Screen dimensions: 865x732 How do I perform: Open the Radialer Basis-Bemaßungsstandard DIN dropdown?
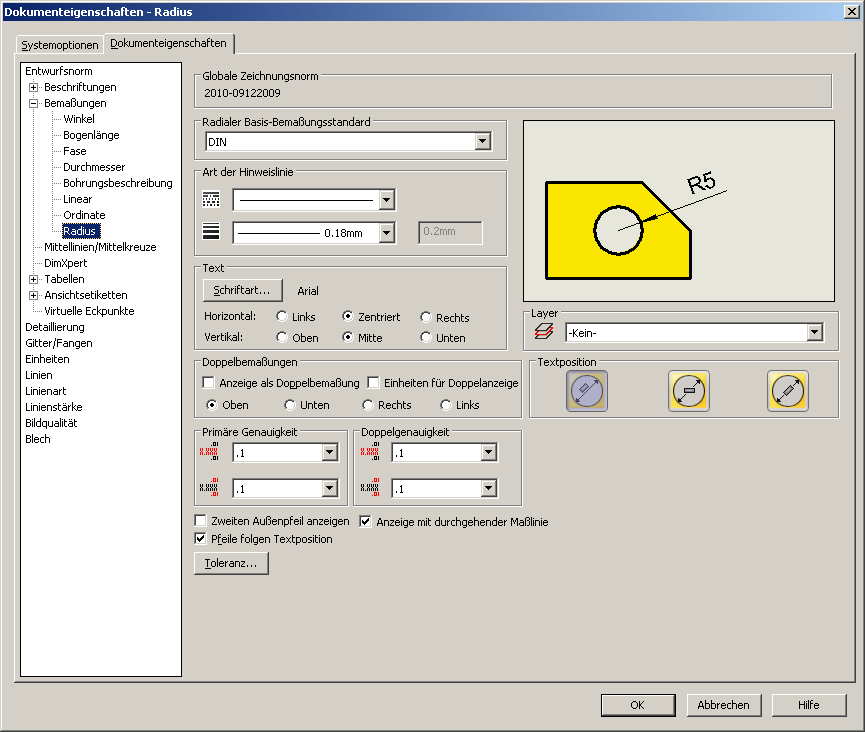[x=483, y=141]
